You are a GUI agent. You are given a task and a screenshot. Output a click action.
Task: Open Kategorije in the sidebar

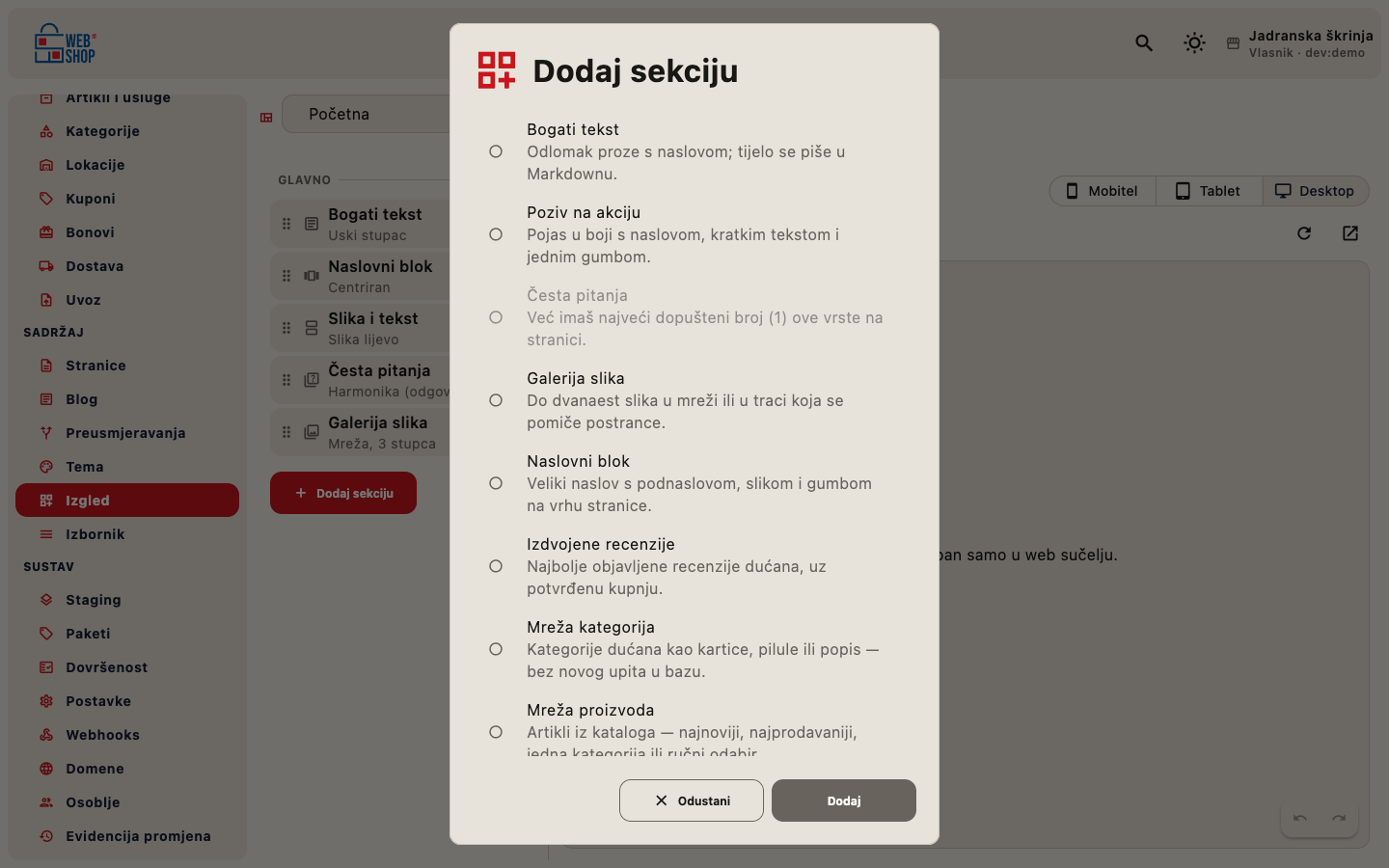[x=127, y=131]
